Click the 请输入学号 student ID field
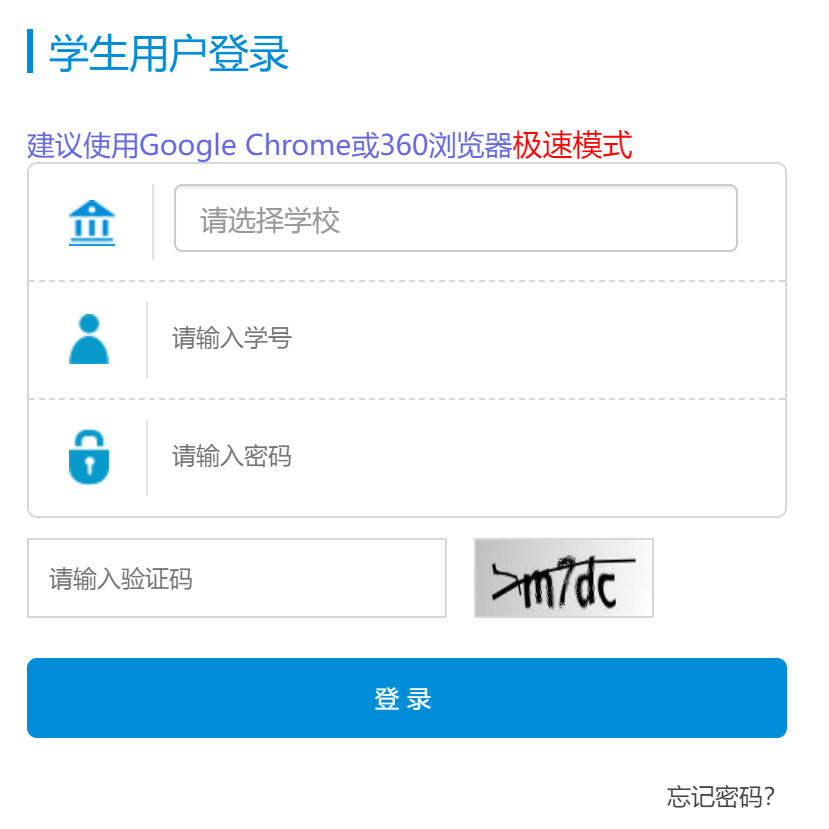 click(400, 337)
